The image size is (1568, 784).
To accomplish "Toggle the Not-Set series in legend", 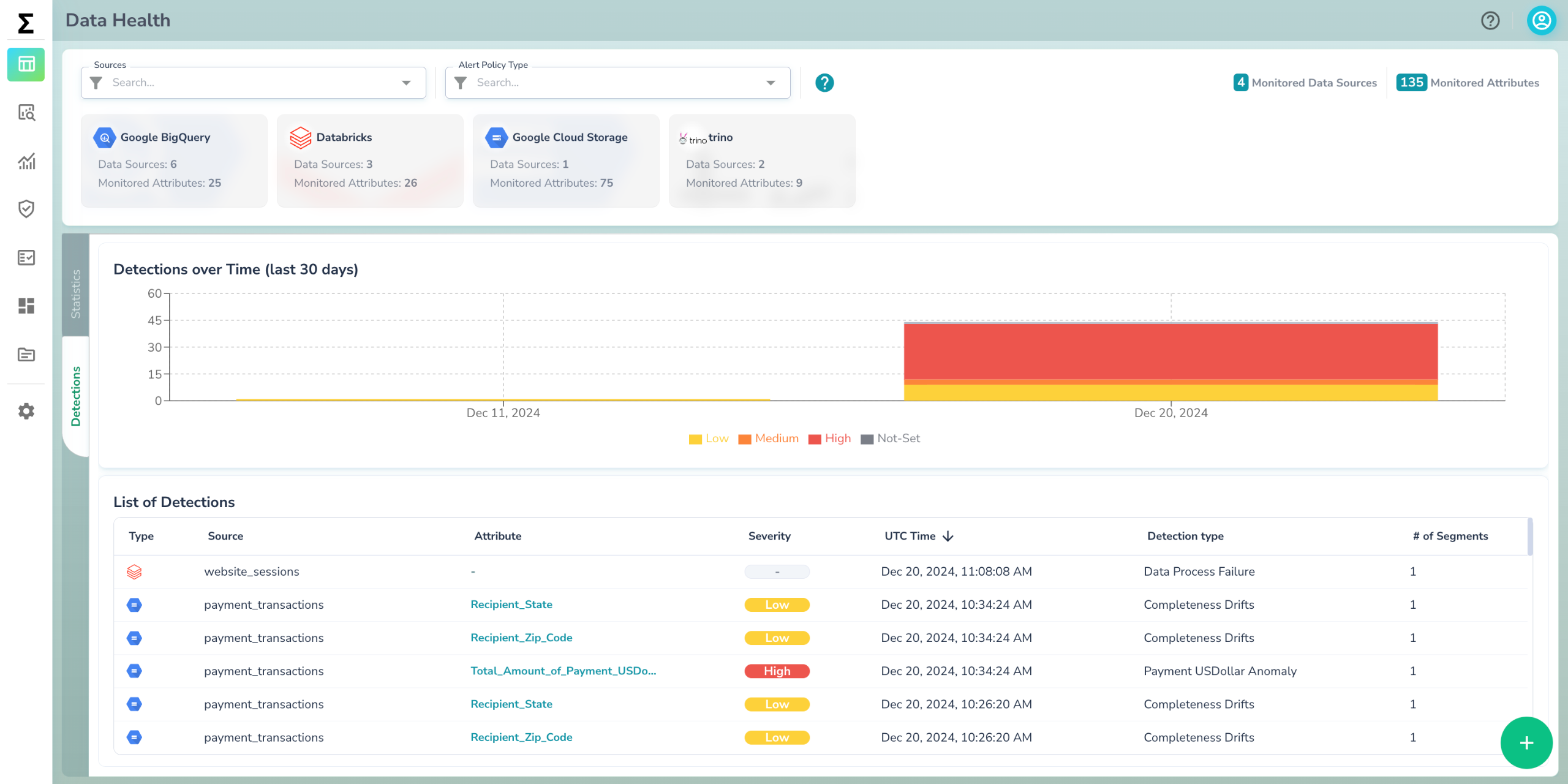I will [891, 439].
